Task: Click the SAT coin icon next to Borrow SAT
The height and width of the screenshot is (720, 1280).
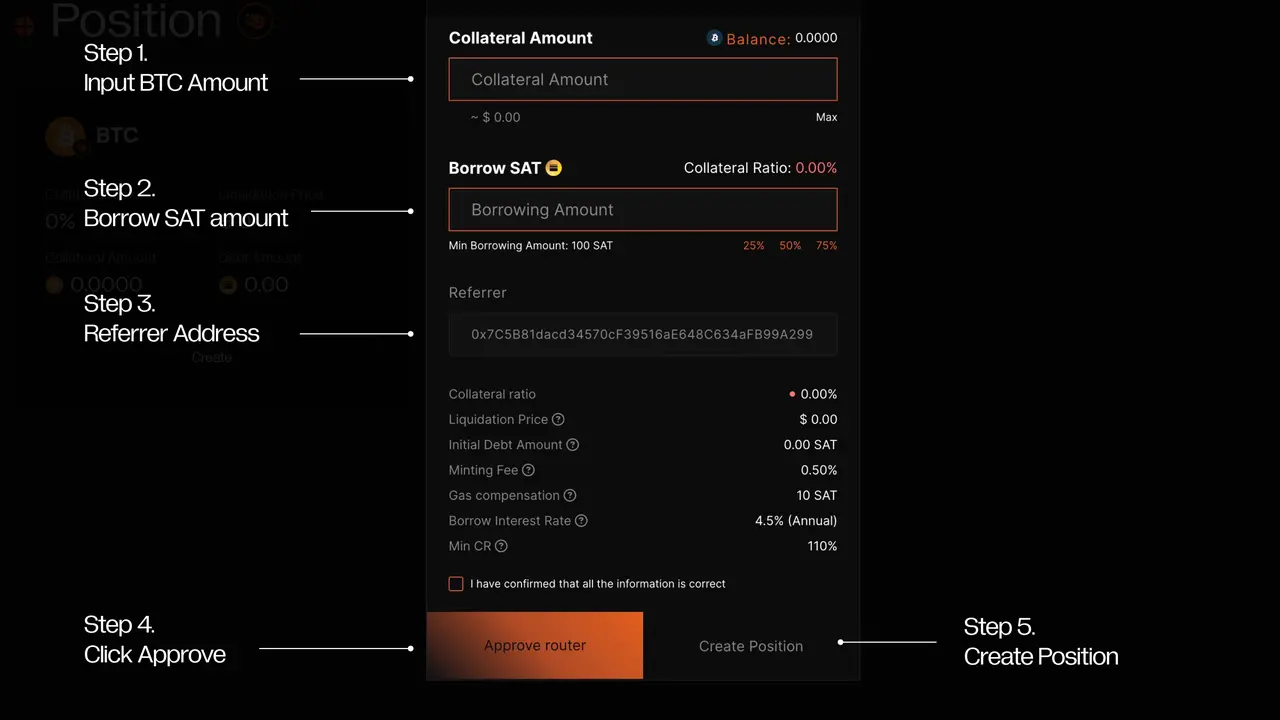Action: coord(553,168)
